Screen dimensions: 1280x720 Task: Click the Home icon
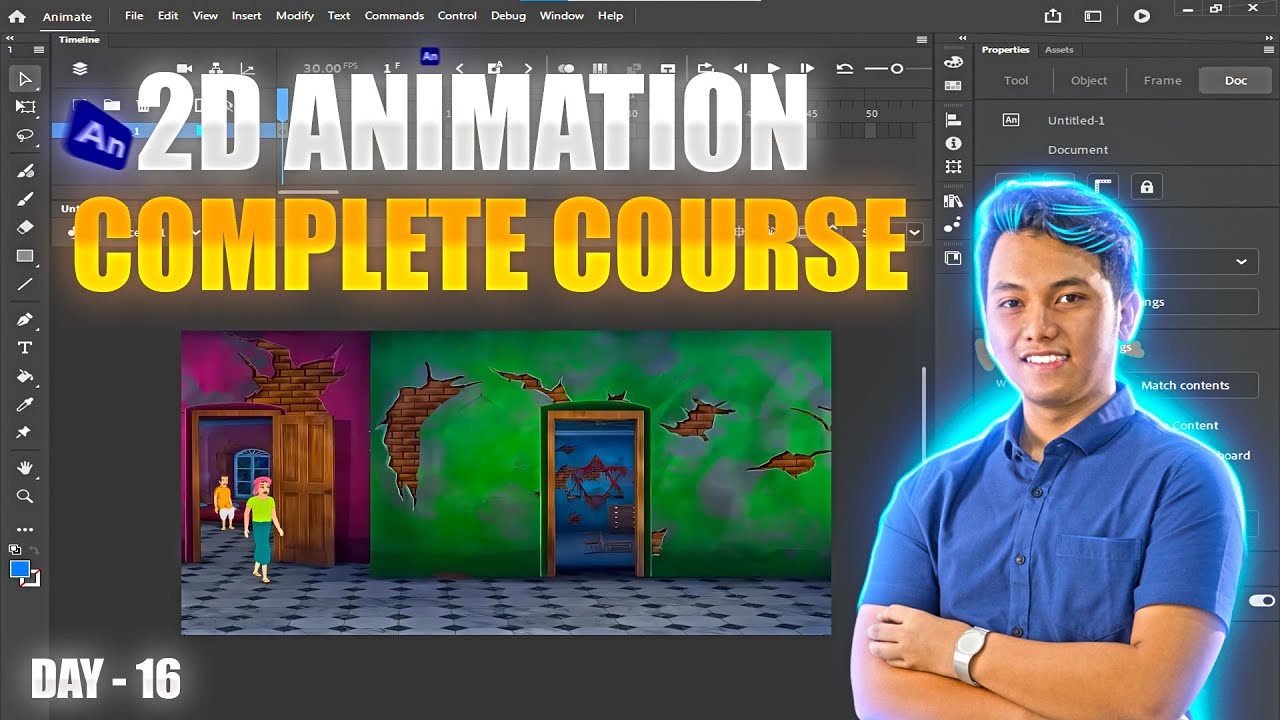(x=17, y=16)
